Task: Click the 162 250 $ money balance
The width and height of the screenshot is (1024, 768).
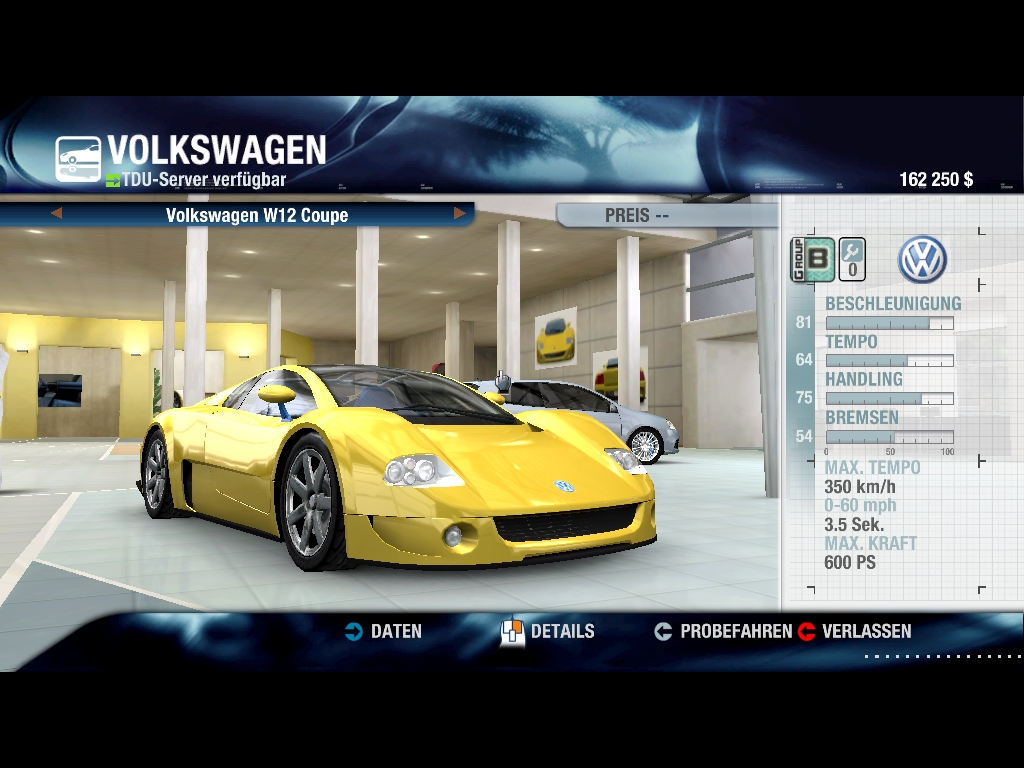Action: pos(936,180)
